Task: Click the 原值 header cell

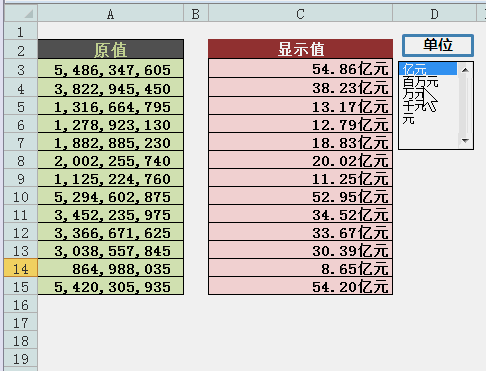Action: 111,49
